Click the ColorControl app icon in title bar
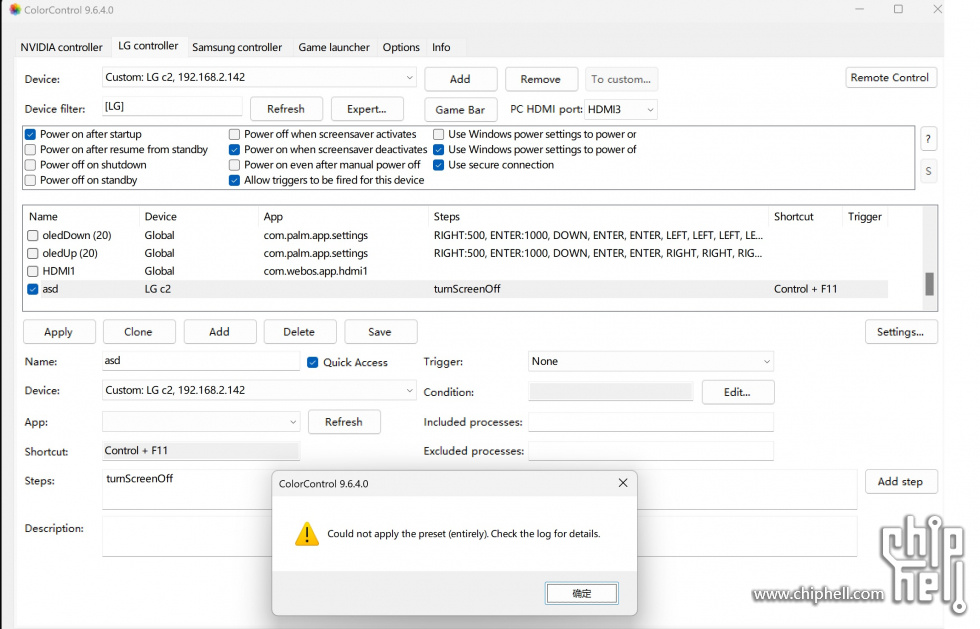980x629 pixels. click(14, 9)
